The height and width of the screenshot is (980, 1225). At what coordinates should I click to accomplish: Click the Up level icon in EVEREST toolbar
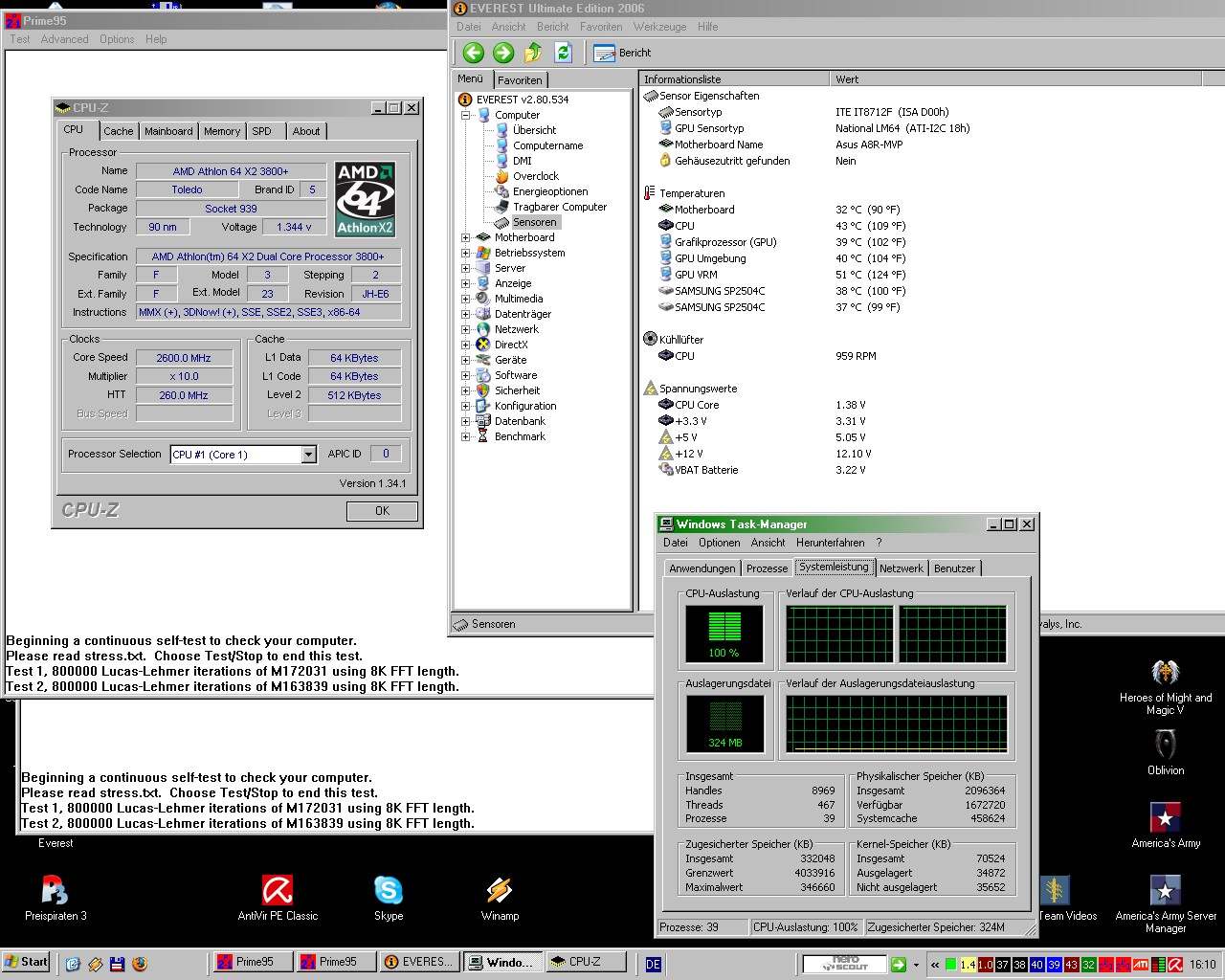click(x=533, y=53)
